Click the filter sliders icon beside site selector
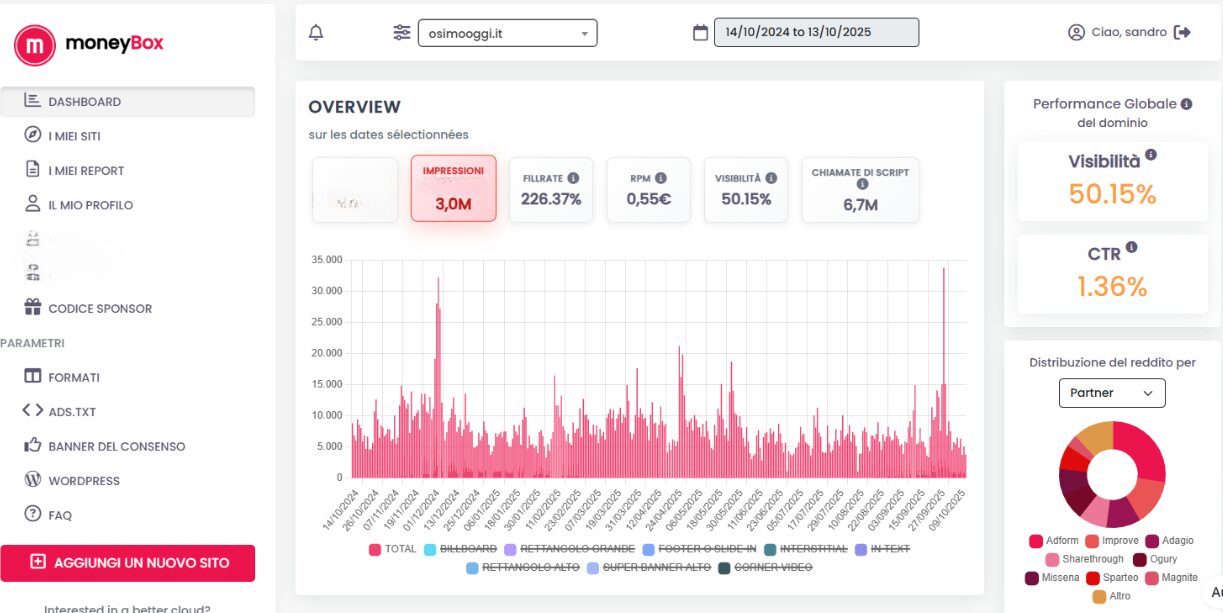This screenshot has height=613, width=1223. pyautogui.click(x=402, y=33)
